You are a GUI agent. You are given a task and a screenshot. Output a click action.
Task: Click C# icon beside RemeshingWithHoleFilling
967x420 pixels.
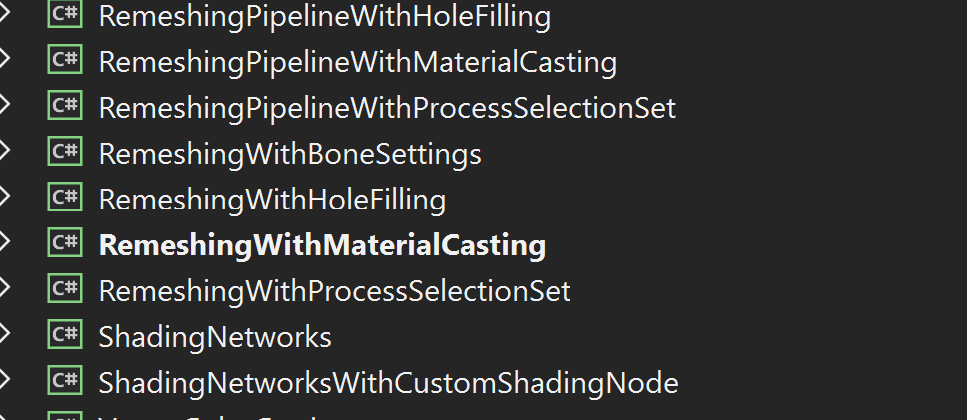65,197
